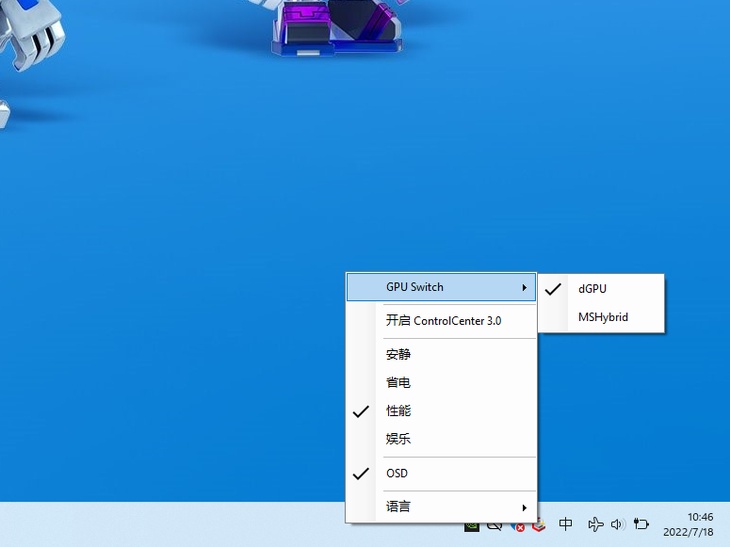The width and height of the screenshot is (730, 547).
Task: Click the taskbar clock showing 10:46
Action: [700, 524]
